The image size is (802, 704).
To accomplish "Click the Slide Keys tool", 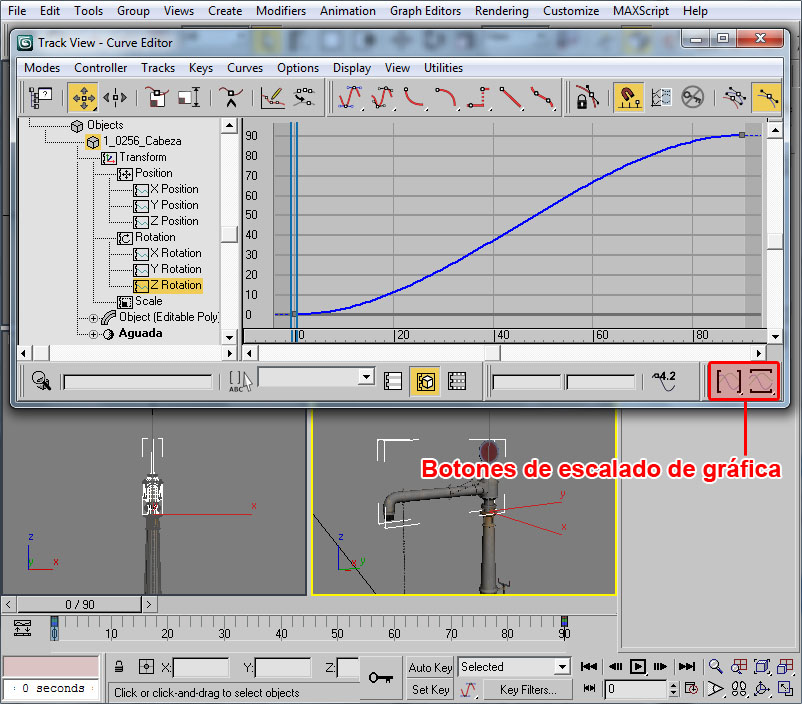I will (116, 97).
